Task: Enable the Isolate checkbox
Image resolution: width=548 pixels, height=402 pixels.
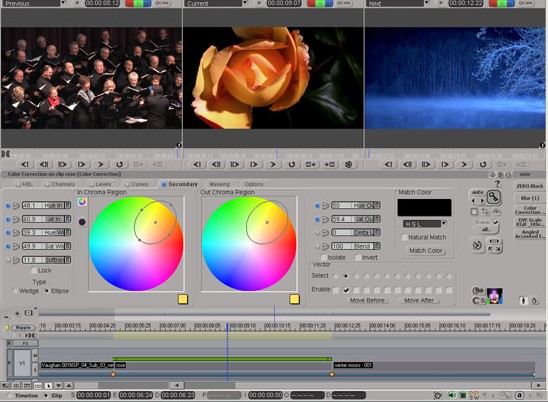Action: (x=324, y=257)
